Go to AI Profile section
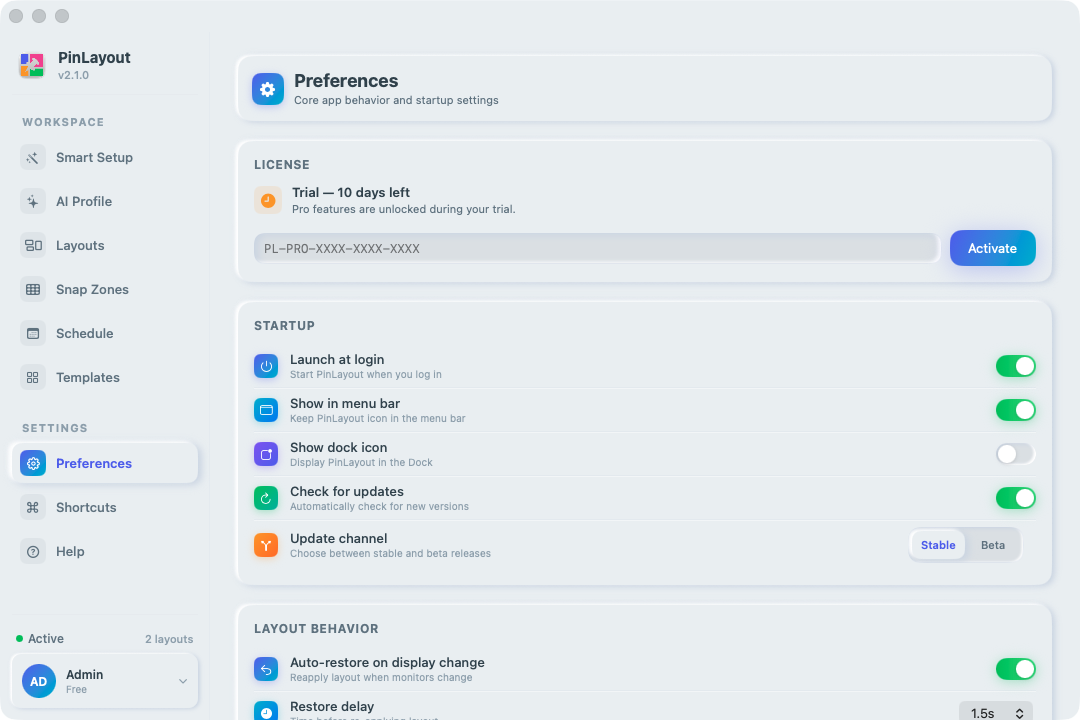1080x720 pixels. [x=105, y=202]
